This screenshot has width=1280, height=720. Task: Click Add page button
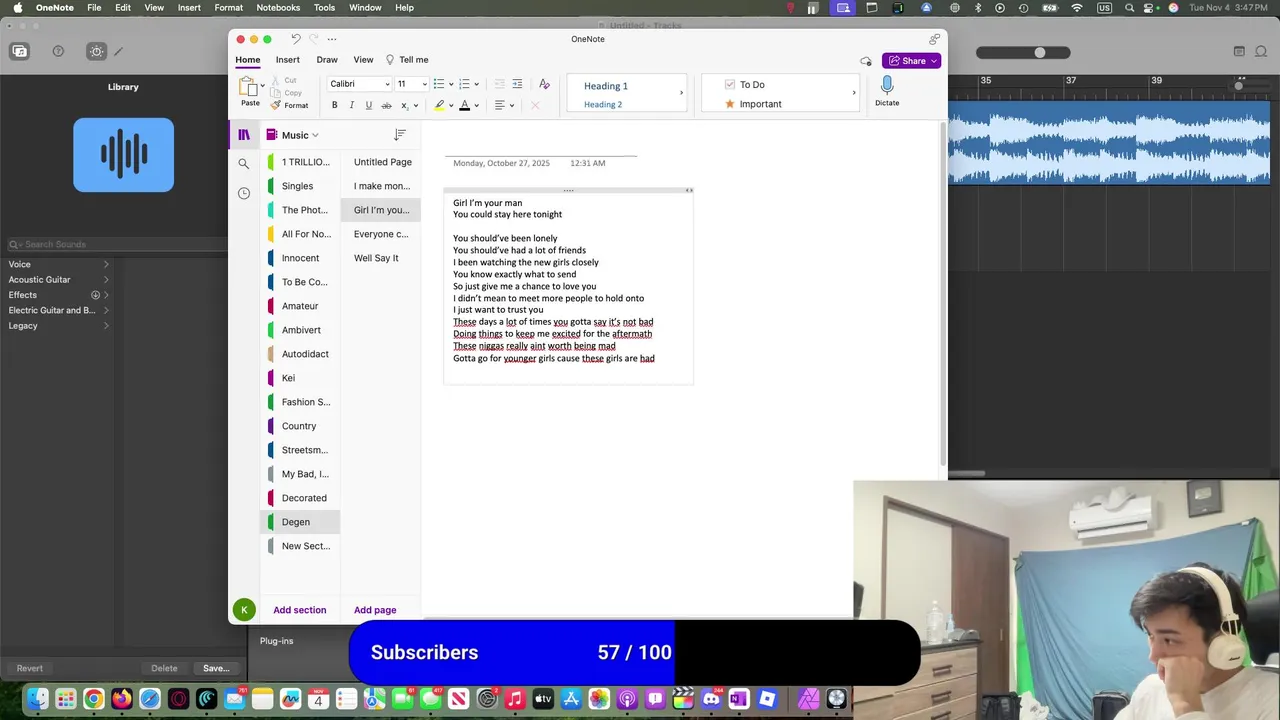tap(375, 610)
